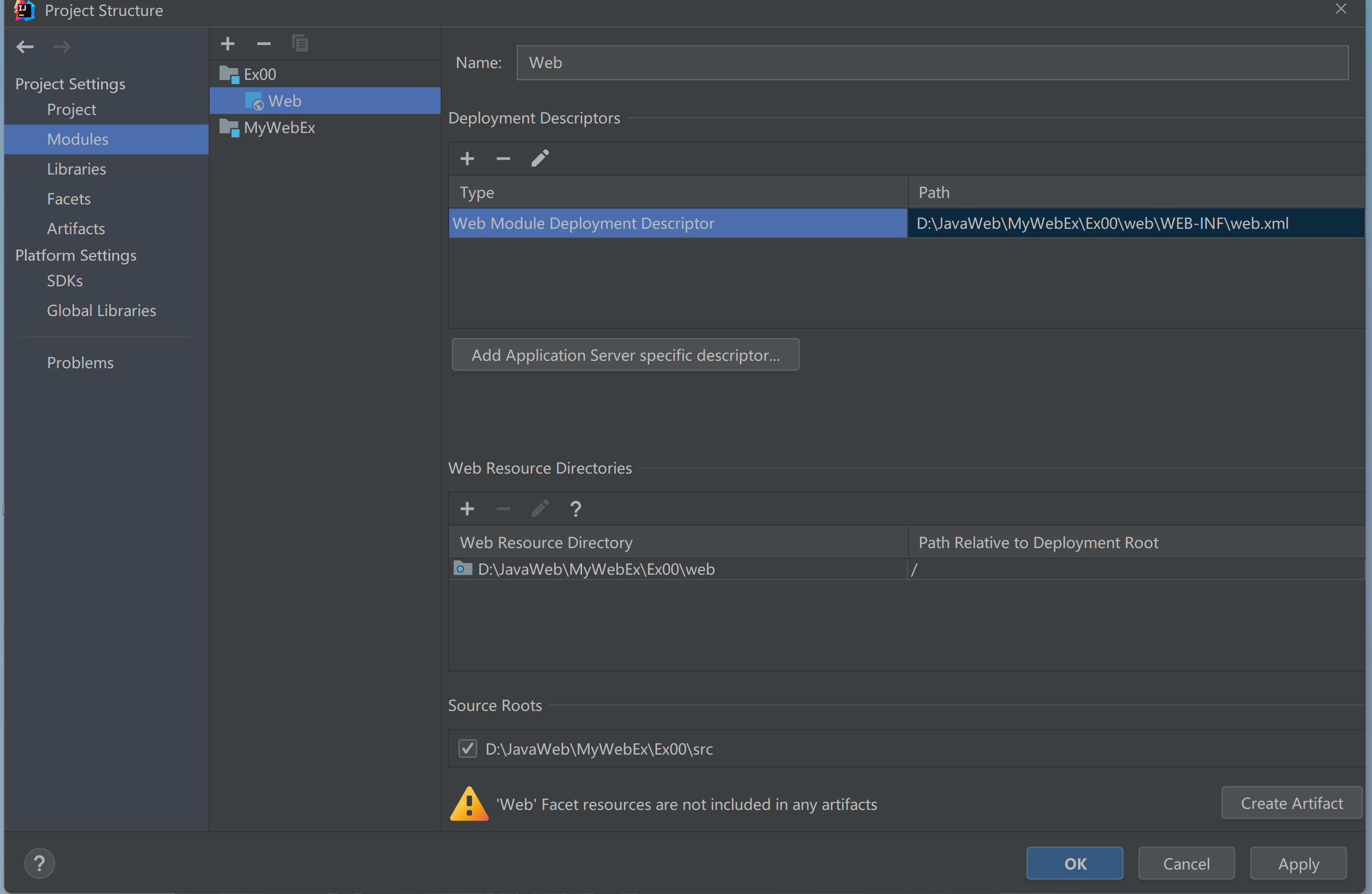This screenshot has width=1372, height=894.
Task: Open the Libraries settings section
Action: tap(77, 169)
